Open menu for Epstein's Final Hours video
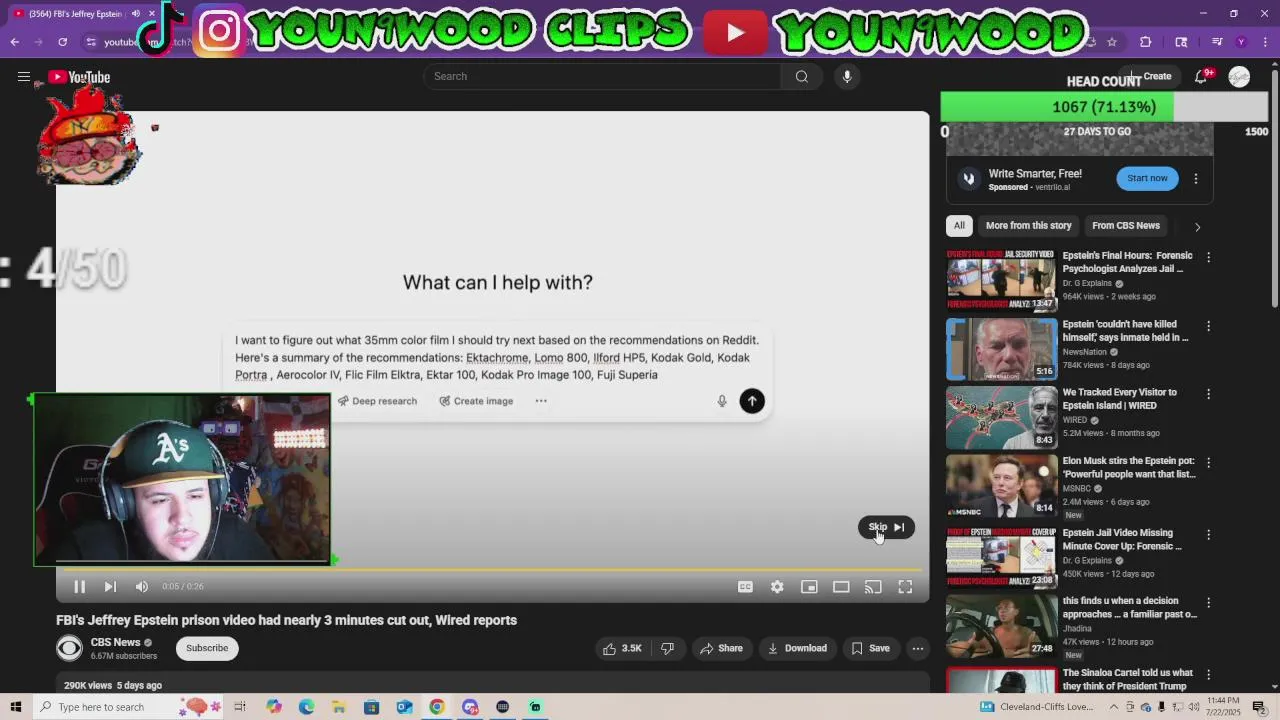The height and width of the screenshot is (720, 1280). click(1208, 257)
